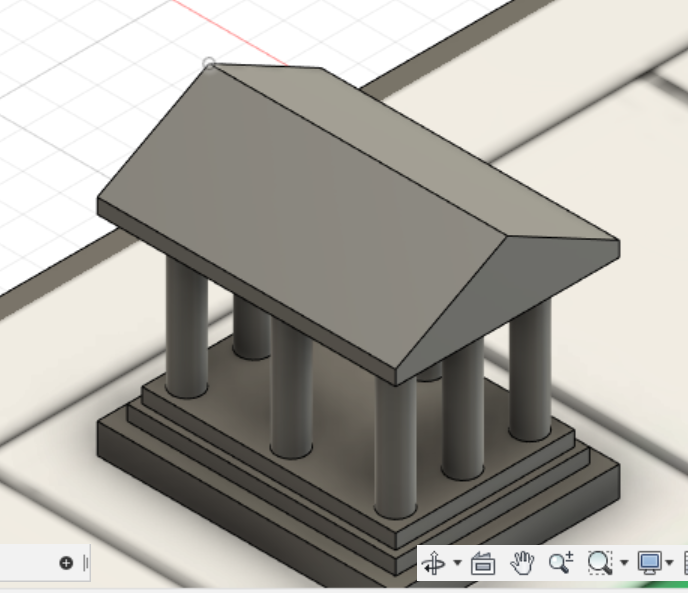Select the small circle point at roof apex
This screenshot has height=593, width=688.
click(x=209, y=64)
